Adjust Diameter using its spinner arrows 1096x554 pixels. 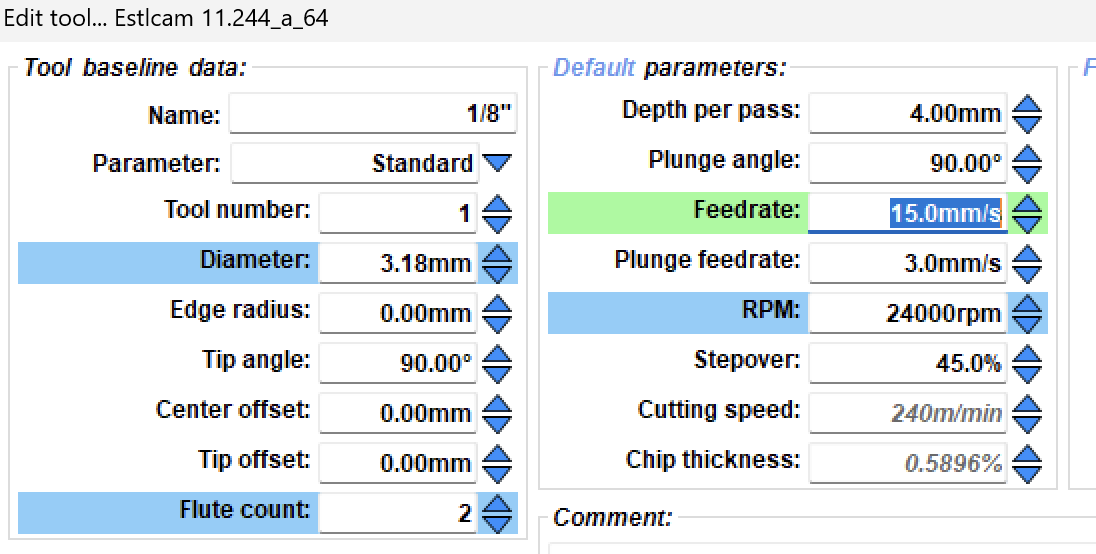tap(498, 263)
